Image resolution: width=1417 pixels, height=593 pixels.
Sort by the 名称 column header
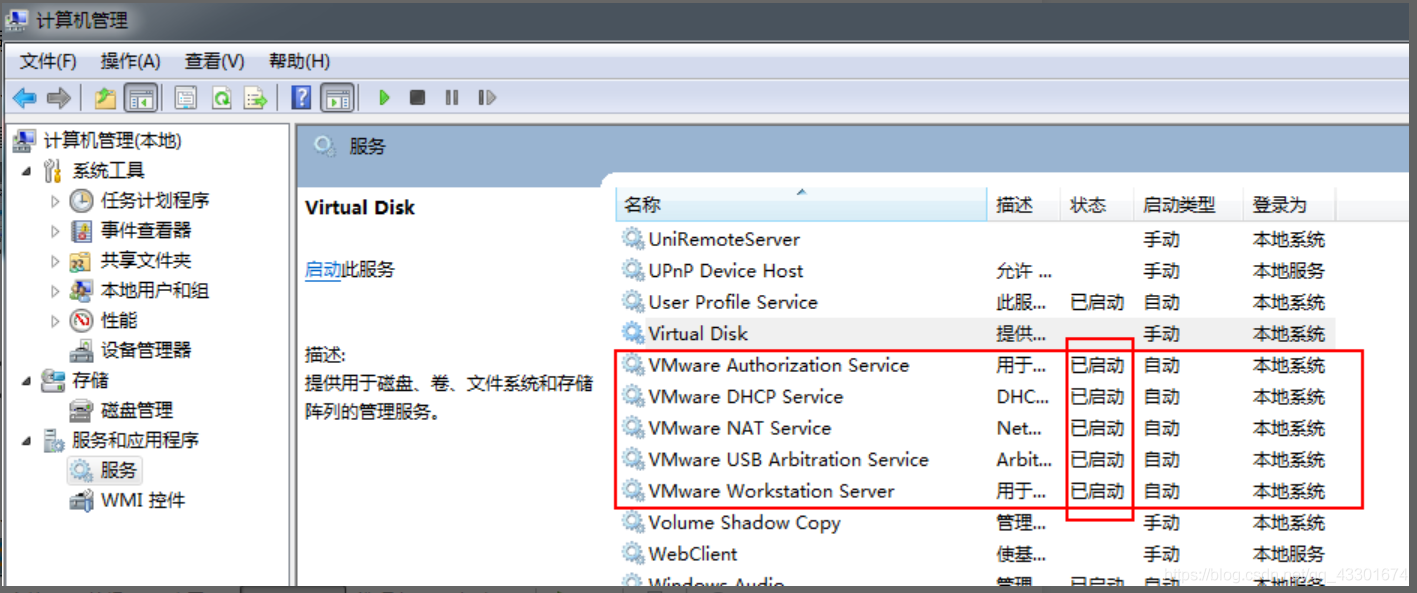[801, 205]
